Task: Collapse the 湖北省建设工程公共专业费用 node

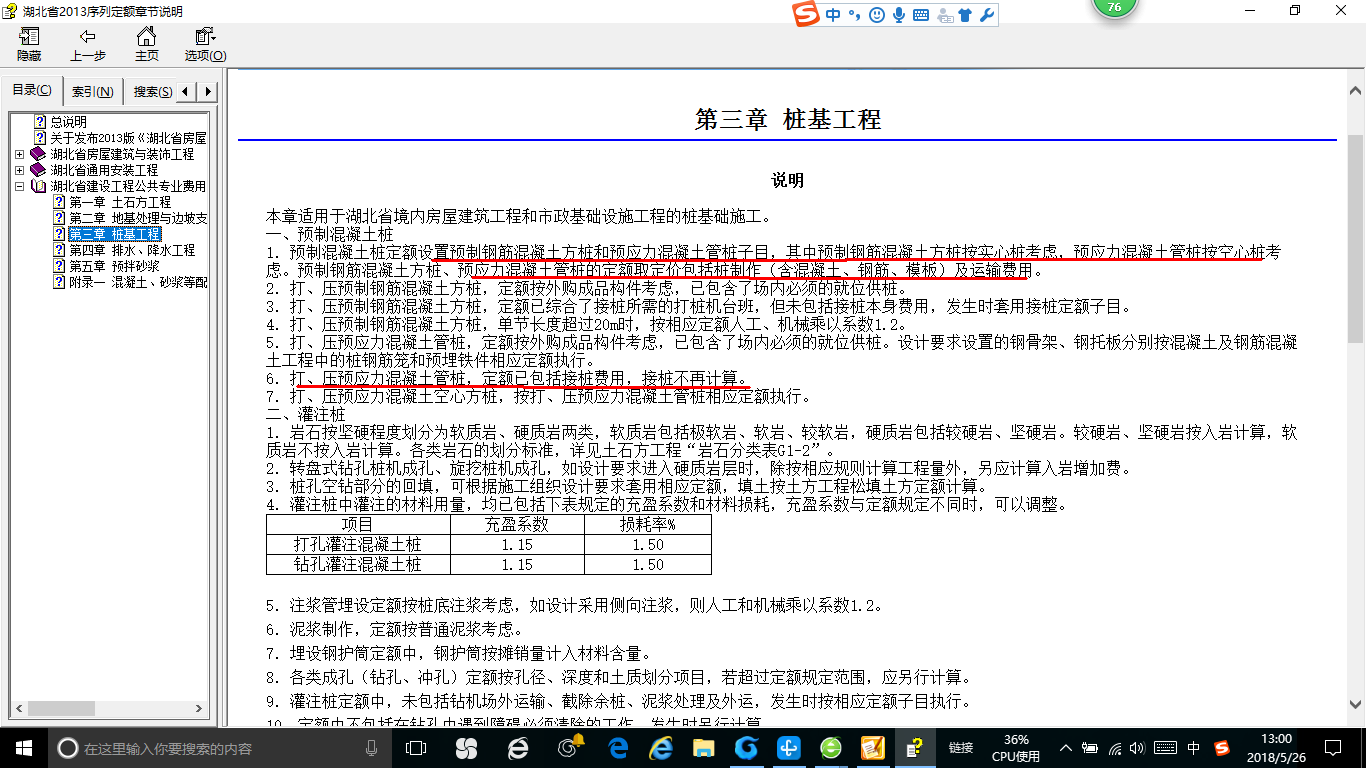Action: click(x=20, y=186)
